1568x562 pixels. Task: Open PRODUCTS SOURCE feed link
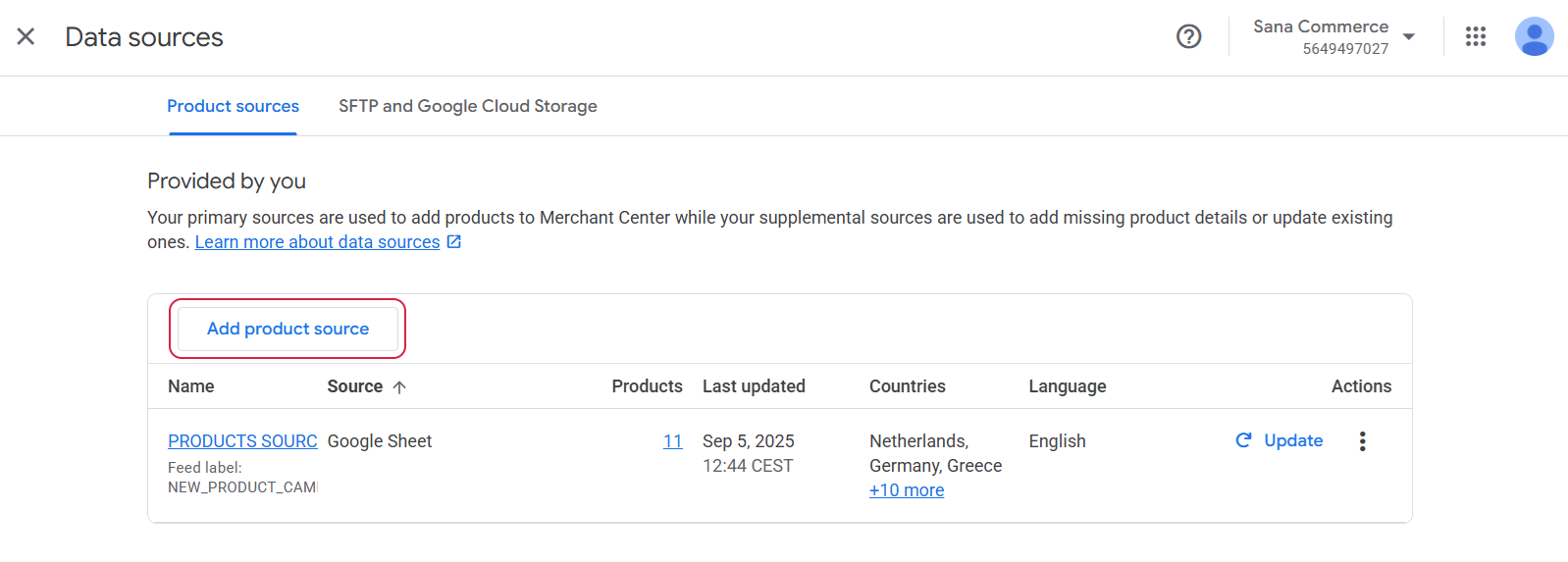pyautogui.click(x=242, y=441)
